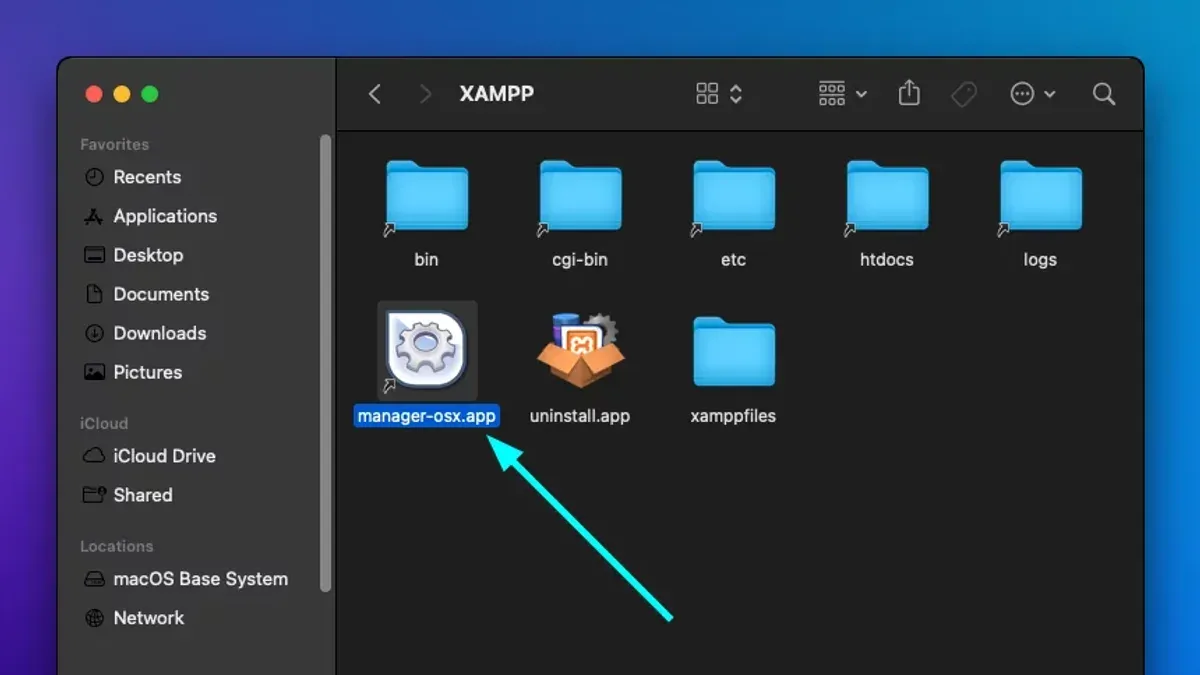Select the cgi-bin folder icon

pyautogui.click(x=580, y=196)
